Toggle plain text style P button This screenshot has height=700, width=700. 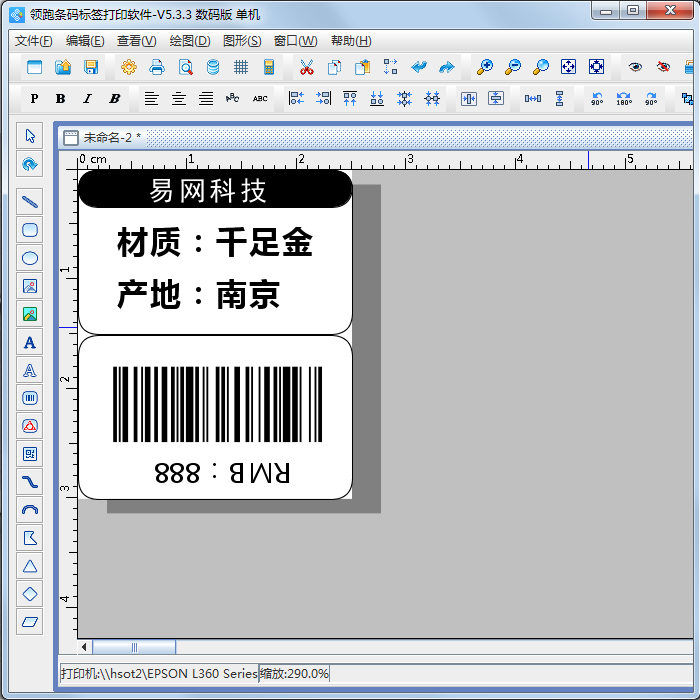34,99
